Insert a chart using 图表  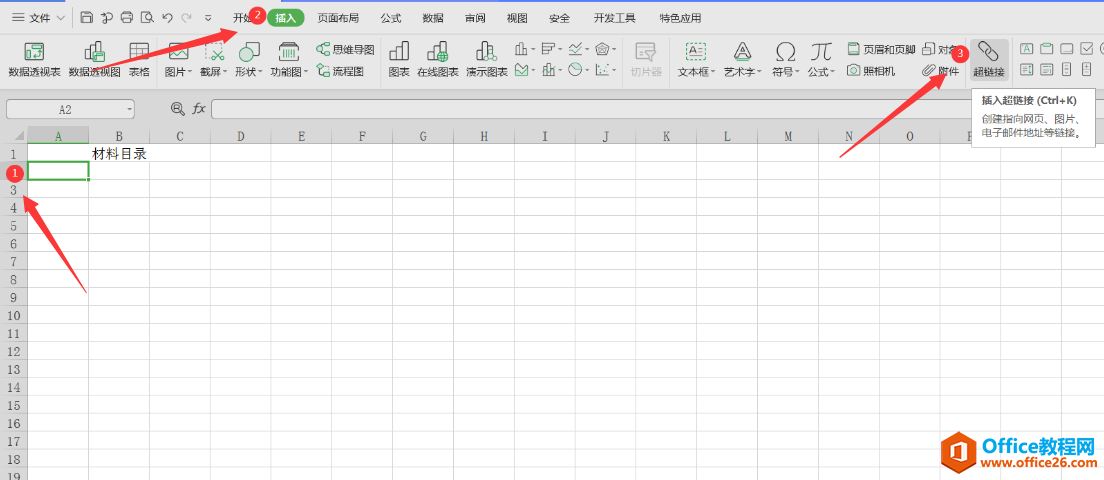pos(399,60)
